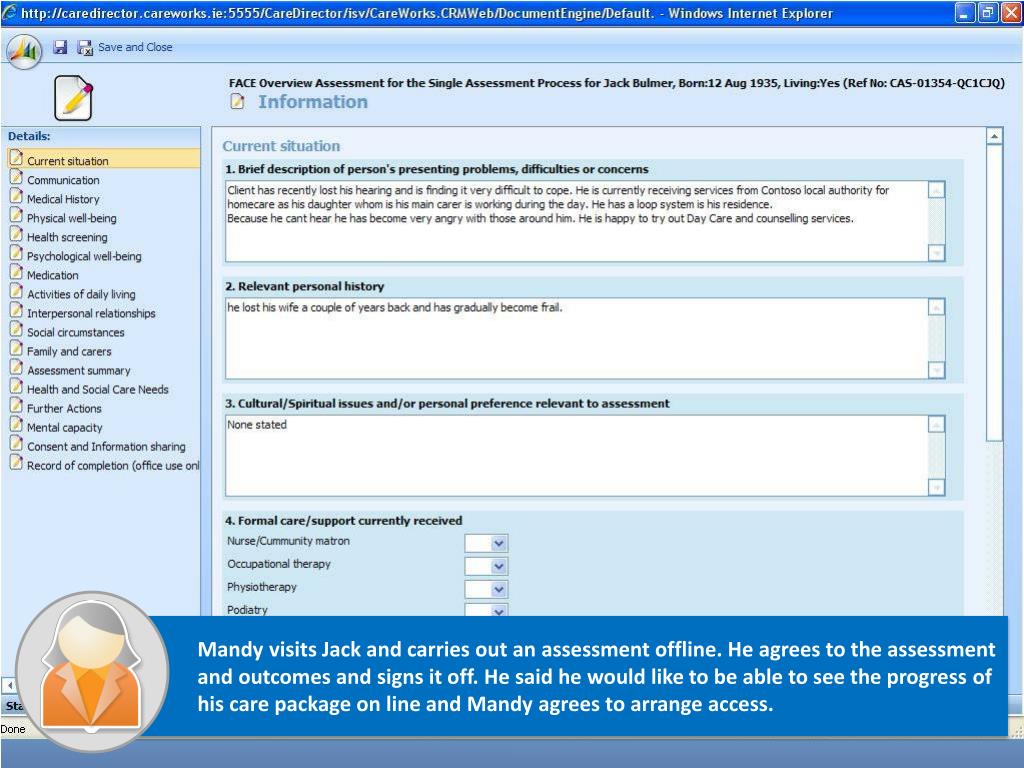Click the page icon next to Assessment summary
The height and width of the screenshot is (768, 1024).
point(16,367)
